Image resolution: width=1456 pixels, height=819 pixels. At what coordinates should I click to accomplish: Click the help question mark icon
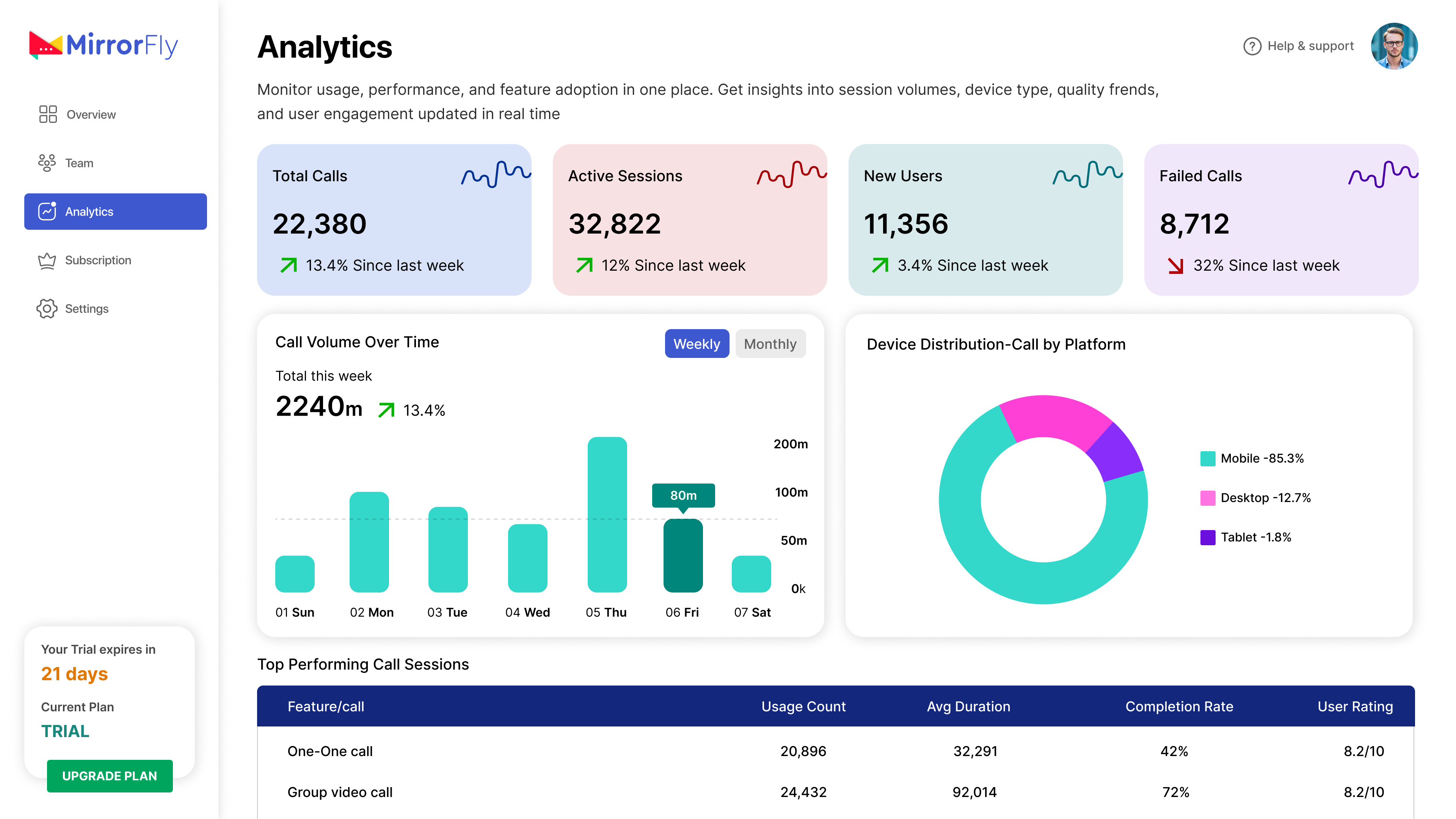1252,46
